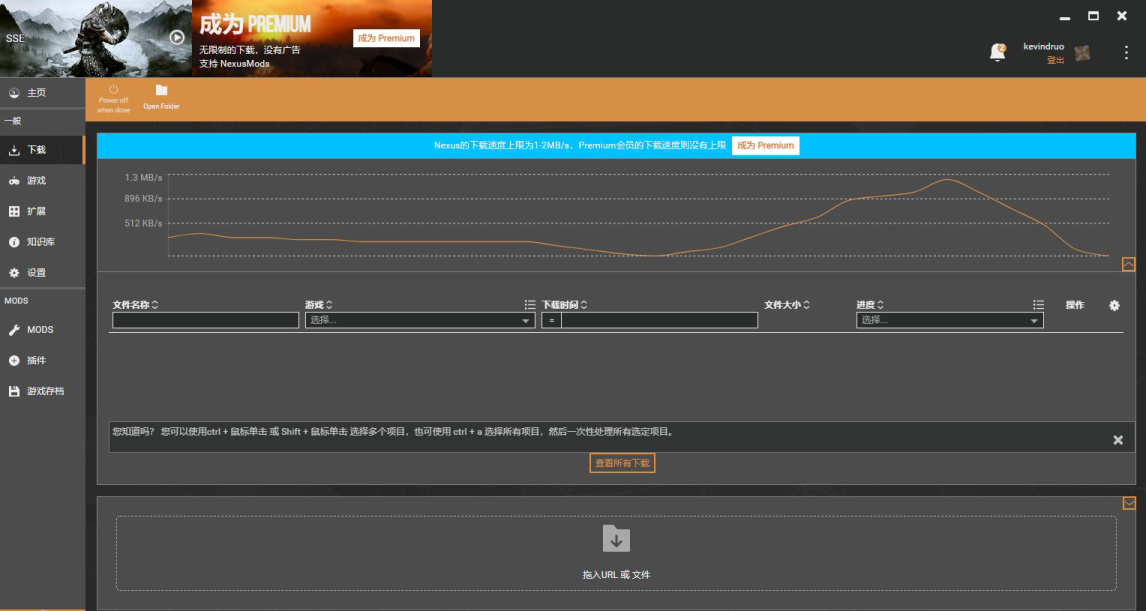The height and width of the screenshot is (611, 1146).
Task: Click 查看所有下载 button
Action: [x=622, y=463]
